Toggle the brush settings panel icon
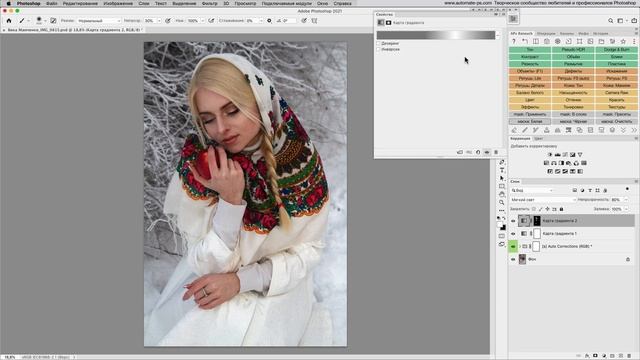The image size is (640, 360). 53,20
